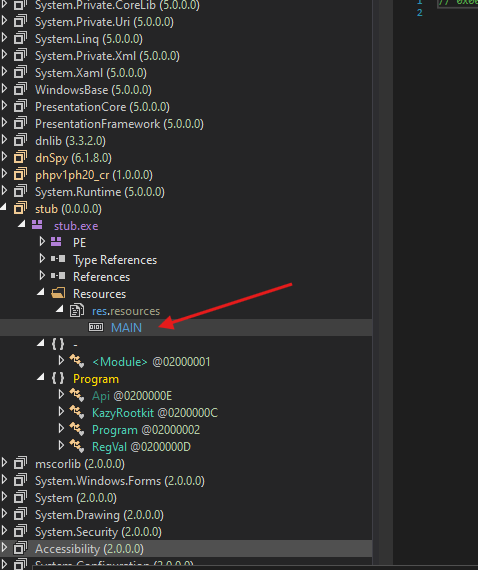This screenshot has height=570, width=478.
Task: Click the dnSpy assembly icon
Action: pyautogui.click(x=20, y=157)
